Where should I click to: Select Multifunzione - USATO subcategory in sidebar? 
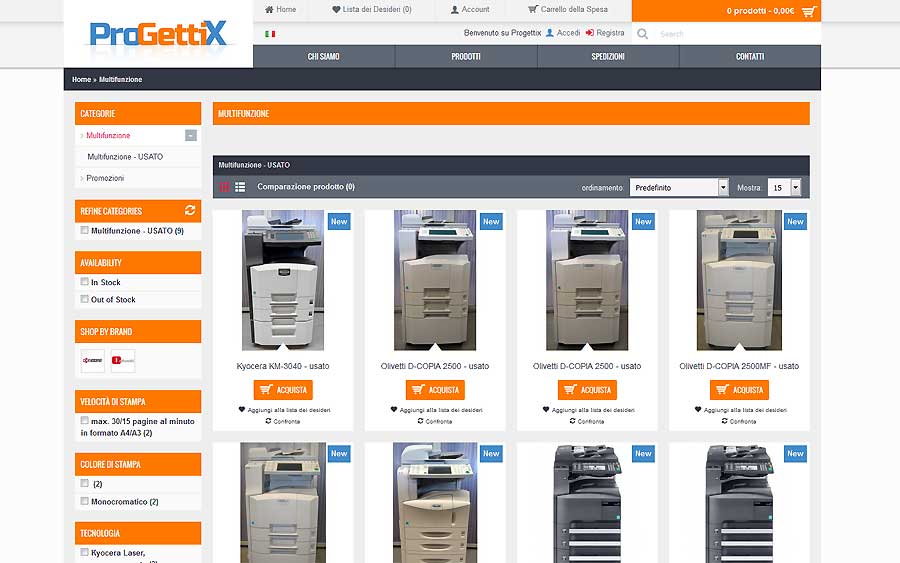point(125,157)
